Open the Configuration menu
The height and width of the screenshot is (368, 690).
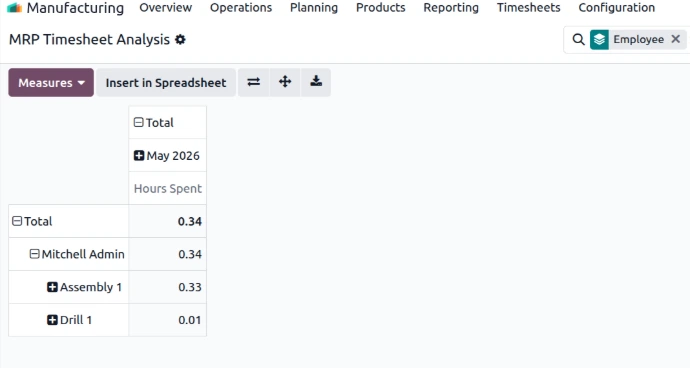(x=617, y=7)
